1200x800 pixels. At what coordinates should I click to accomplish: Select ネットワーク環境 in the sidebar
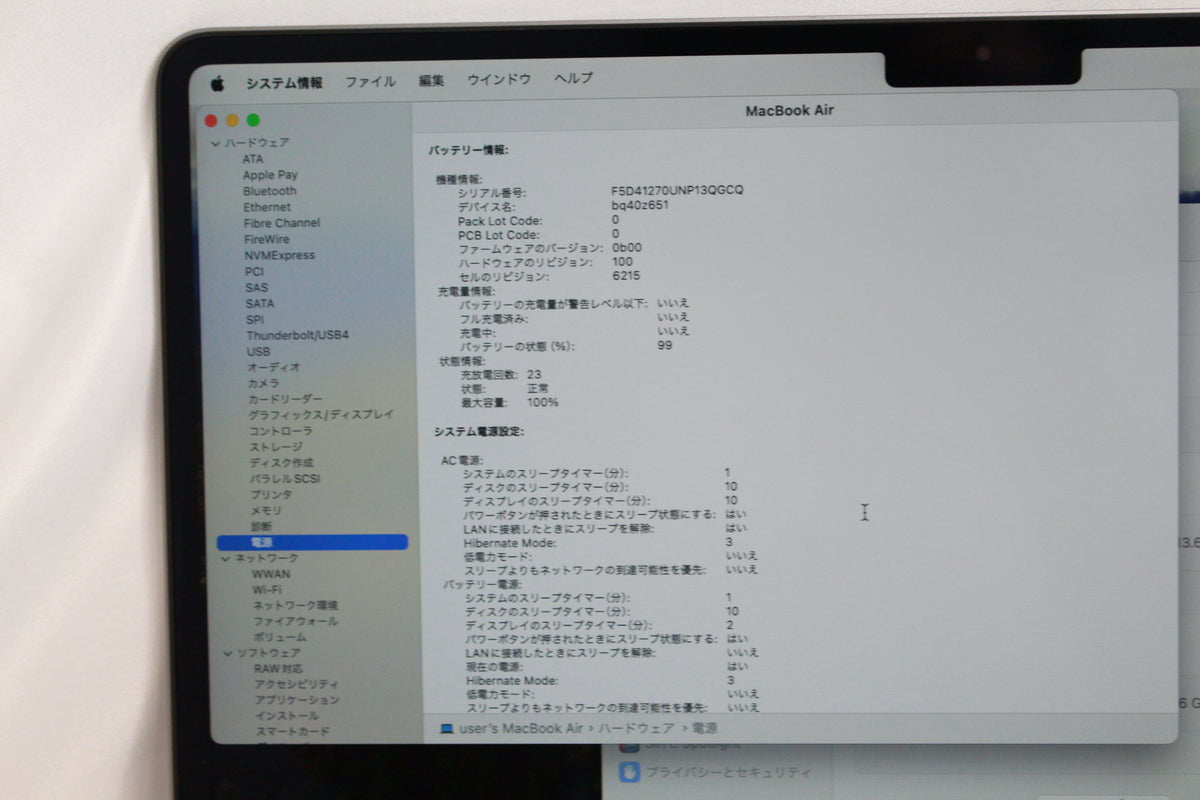point(295,605)
